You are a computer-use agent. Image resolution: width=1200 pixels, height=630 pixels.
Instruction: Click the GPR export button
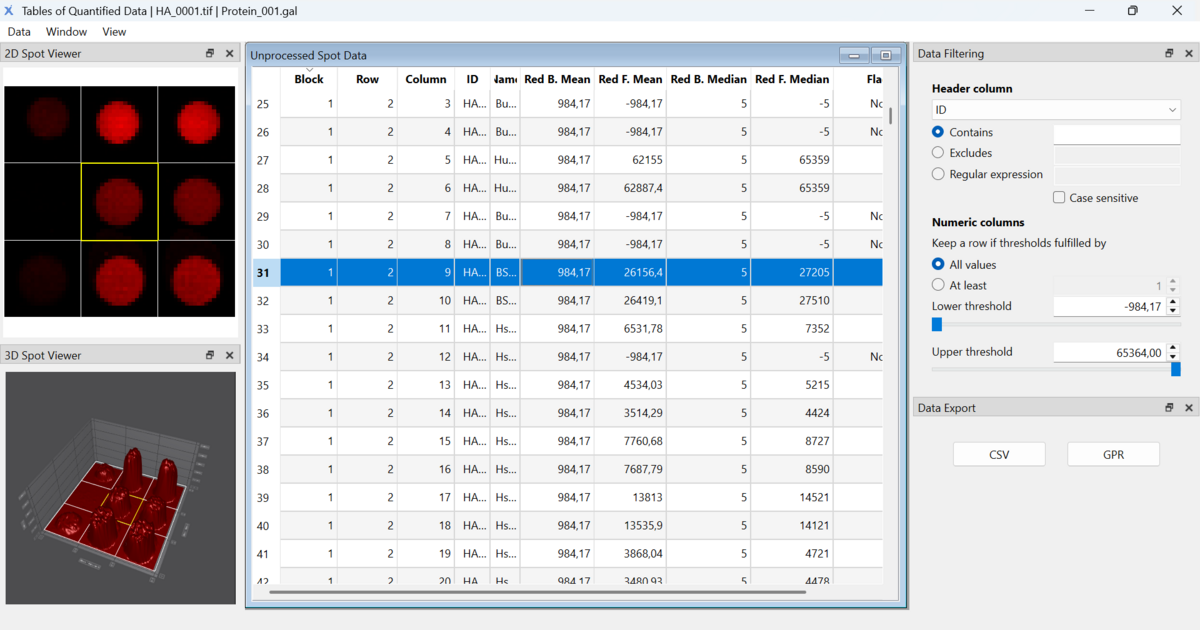point(1113,454)
